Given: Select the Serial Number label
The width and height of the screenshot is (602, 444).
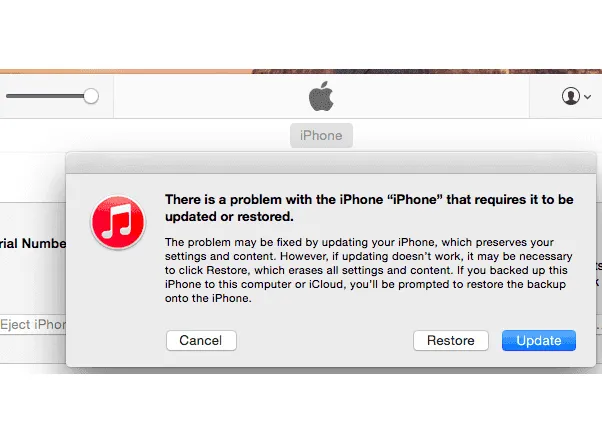Looking at the screenshot, I should click(x=33, y=244).
